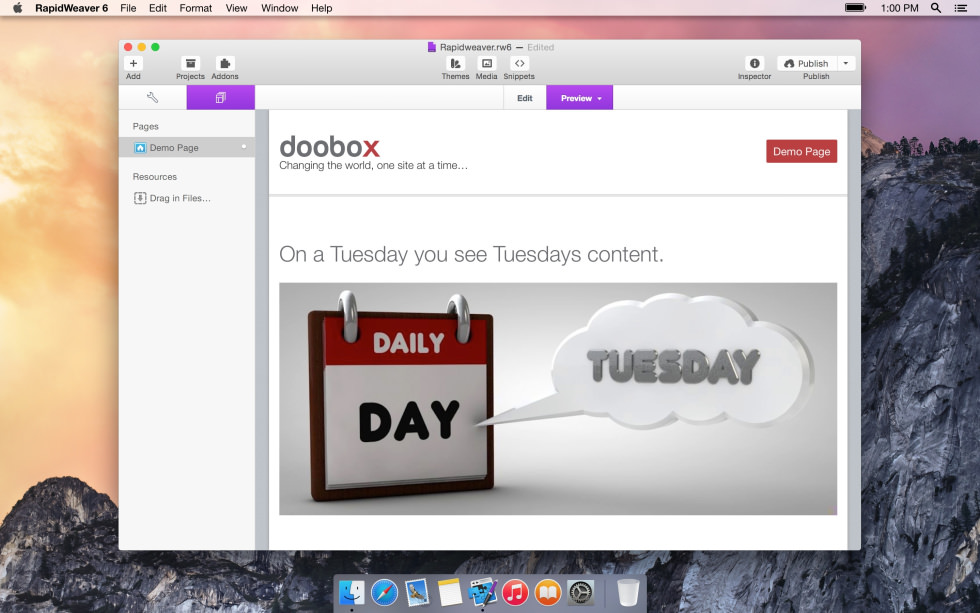The image size is (980, 613).
Task: Open the Xcode icon in the Dock
Action: (482, 592)
